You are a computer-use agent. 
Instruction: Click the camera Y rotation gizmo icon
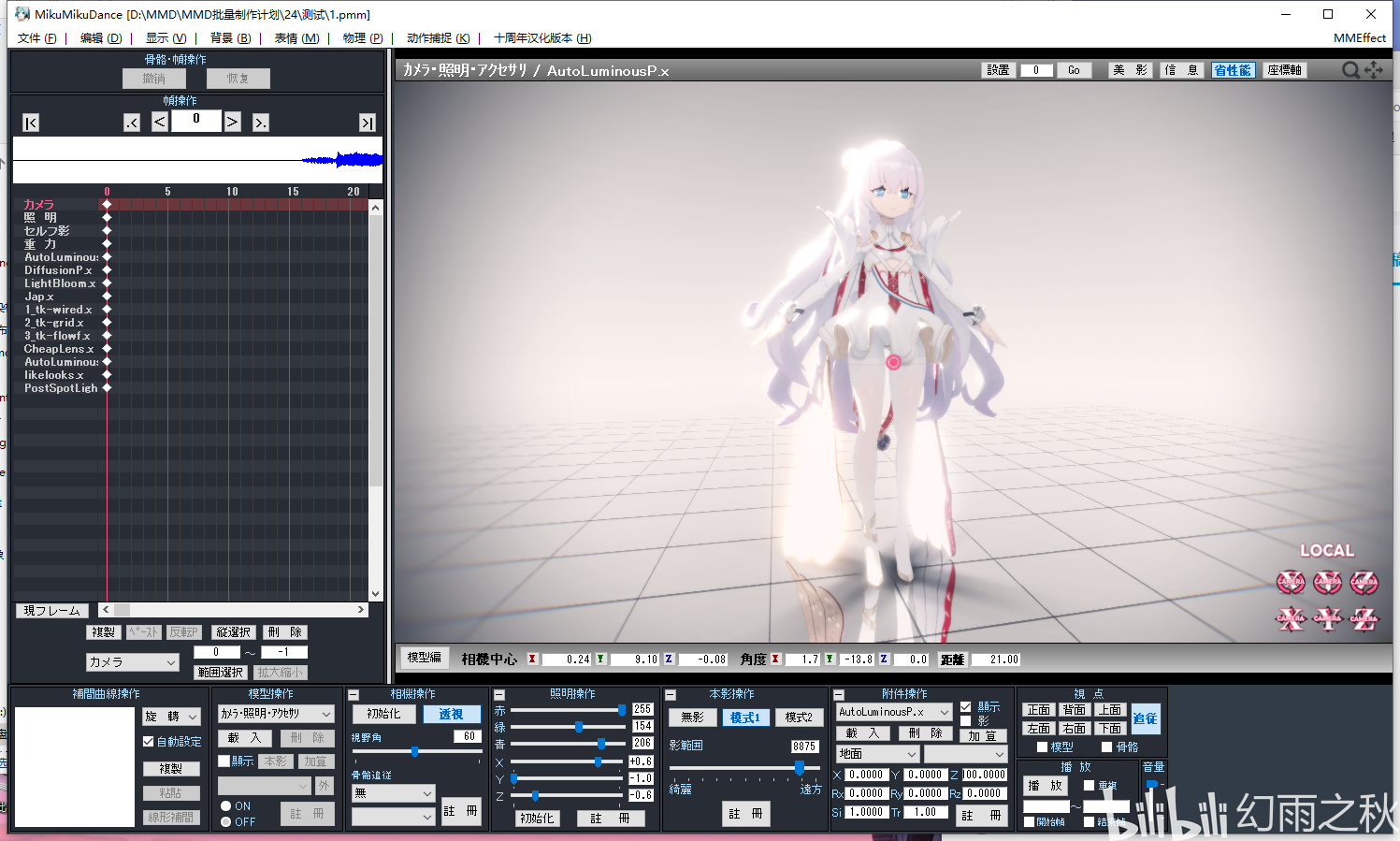pos(1327,582)
